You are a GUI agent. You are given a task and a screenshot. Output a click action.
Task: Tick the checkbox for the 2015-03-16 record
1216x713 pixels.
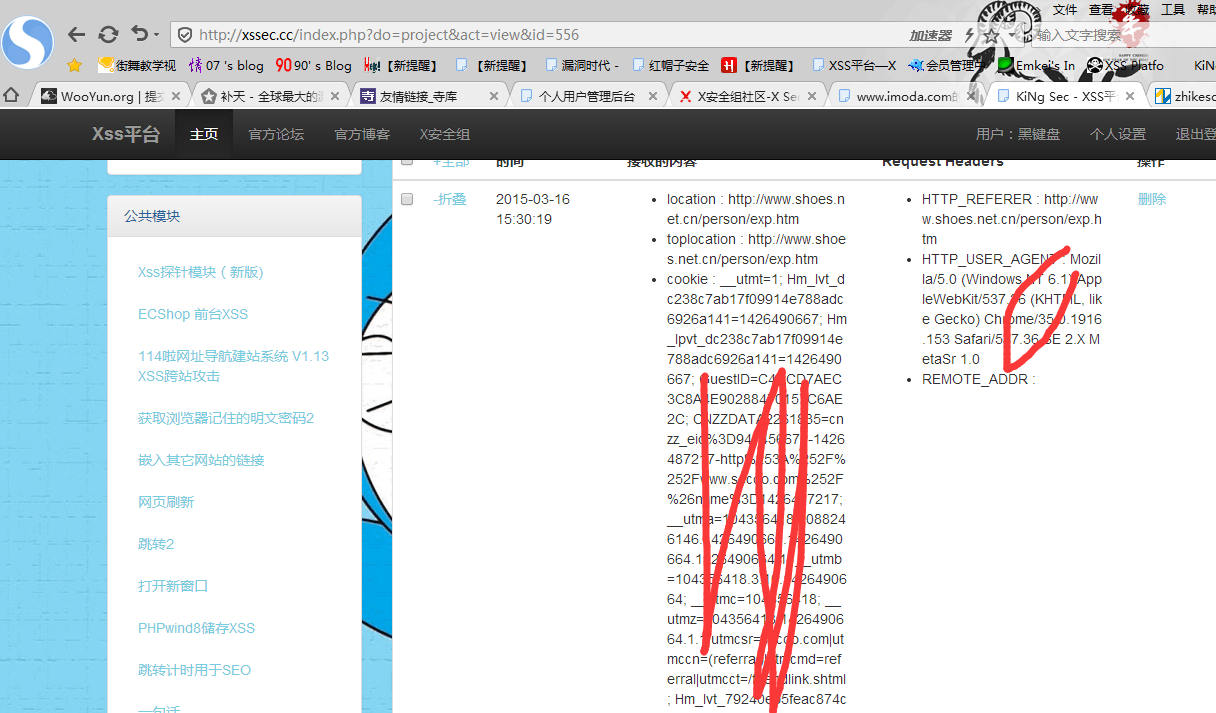[x=407, y=199]
